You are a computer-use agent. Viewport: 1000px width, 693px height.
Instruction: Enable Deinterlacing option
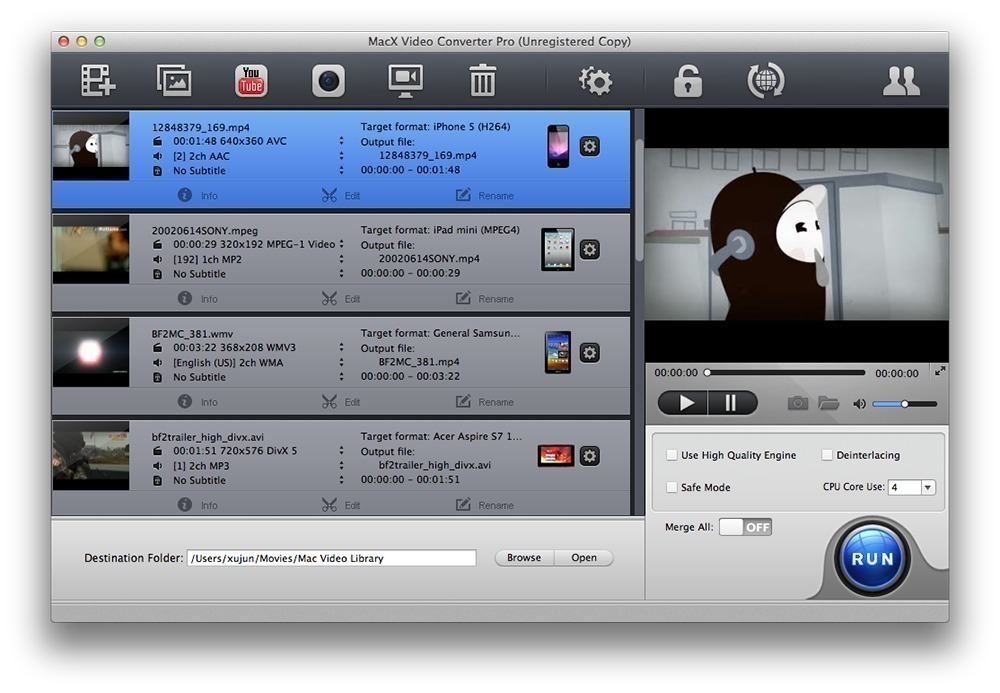point(827,454)
